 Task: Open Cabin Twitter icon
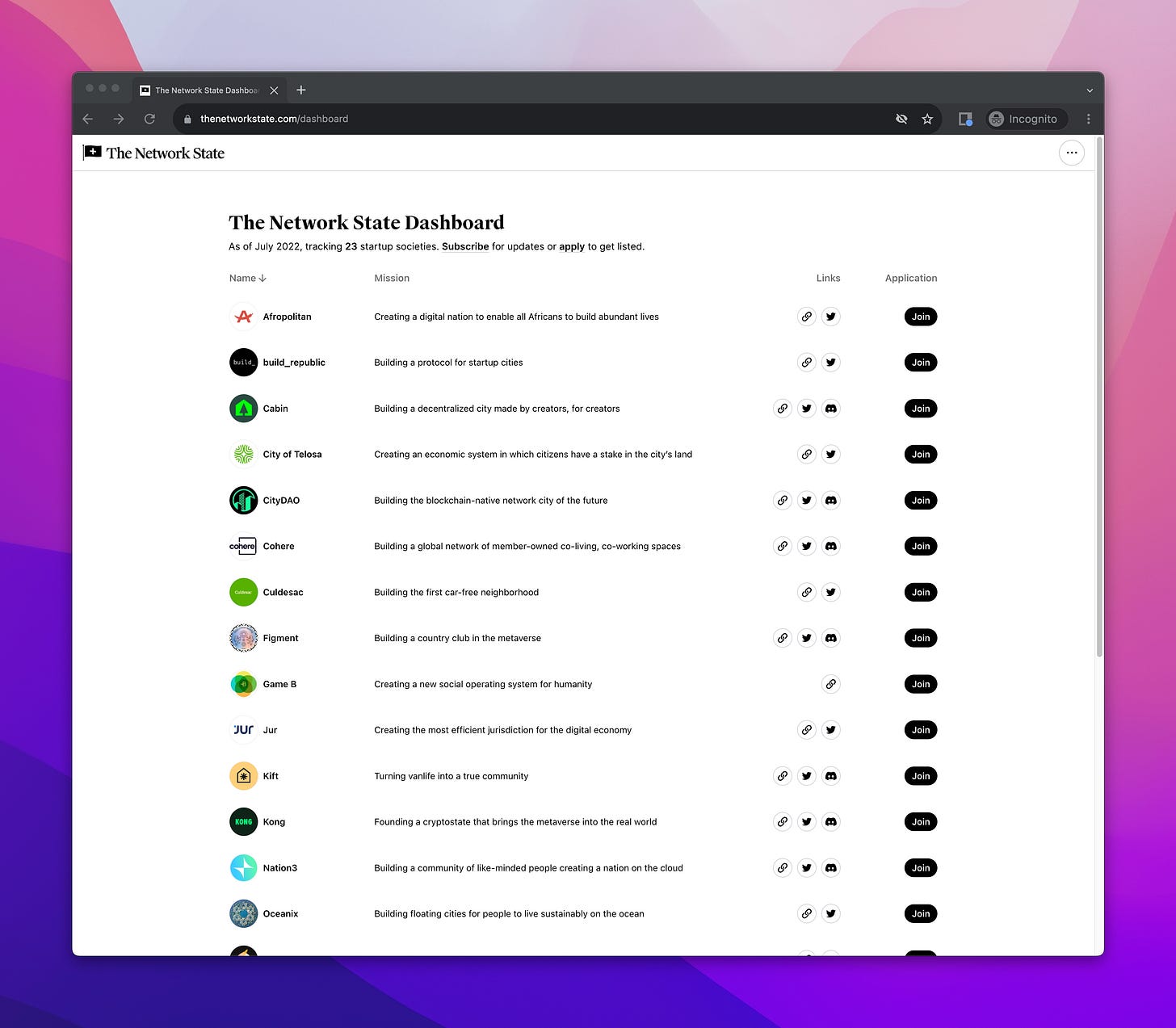coord(806,409)
